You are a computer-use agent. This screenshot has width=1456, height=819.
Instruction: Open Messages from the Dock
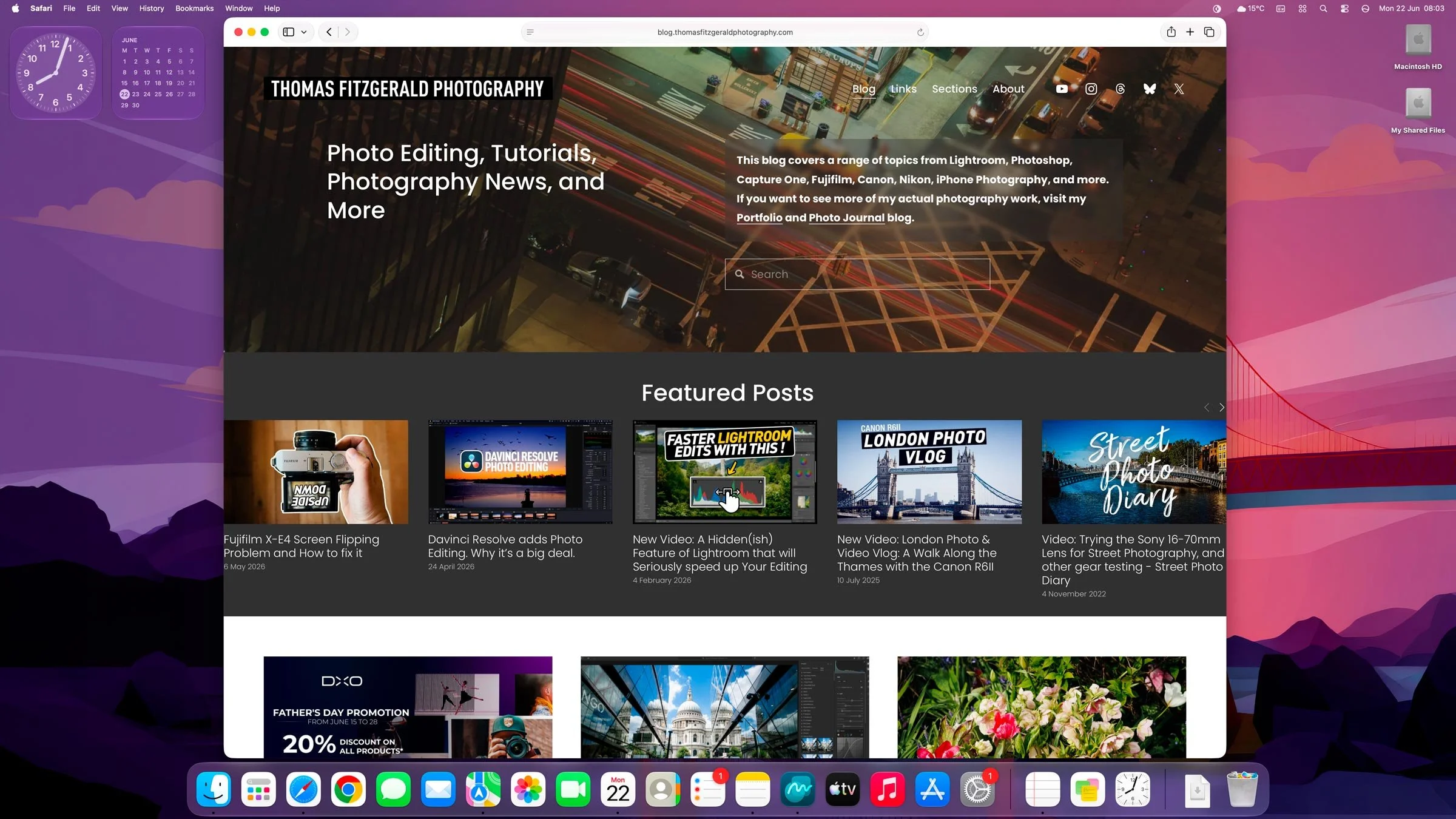(393, 789)
